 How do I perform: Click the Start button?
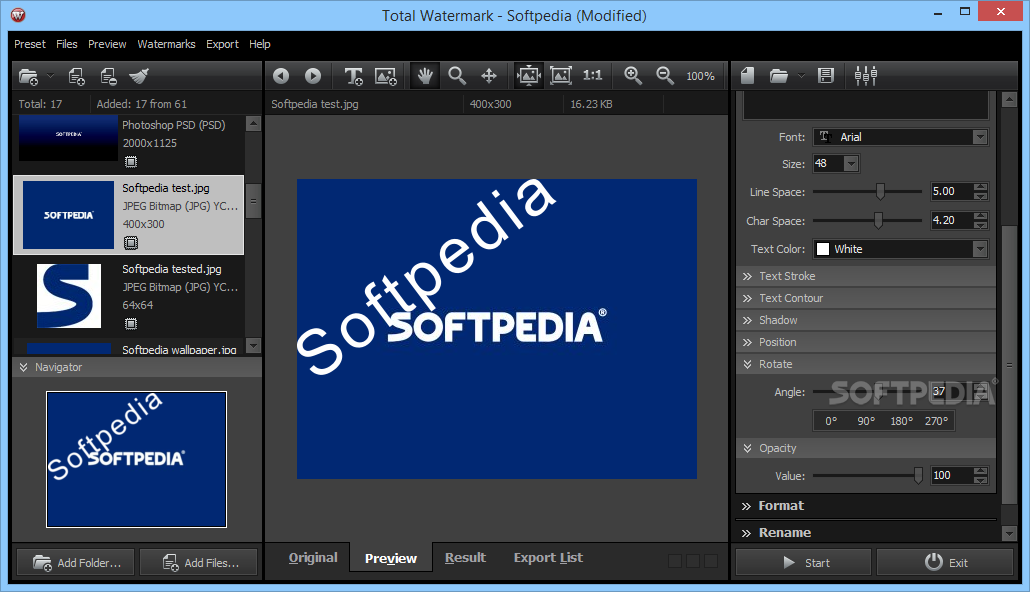tap(803, 562)
